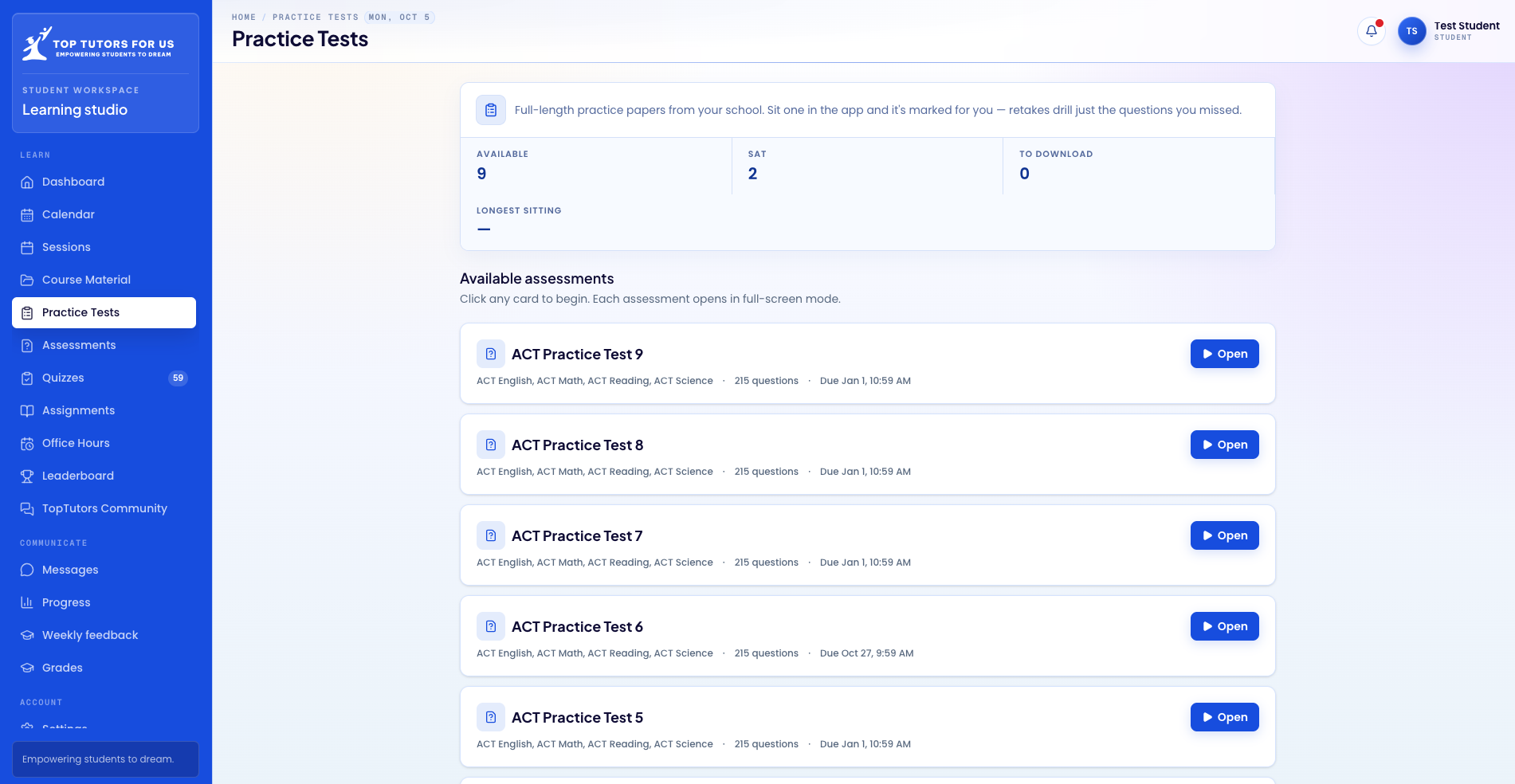Screen dimensions: 1515x784
Task: Click the Available count value 9
Action: [x=481, y=174]
